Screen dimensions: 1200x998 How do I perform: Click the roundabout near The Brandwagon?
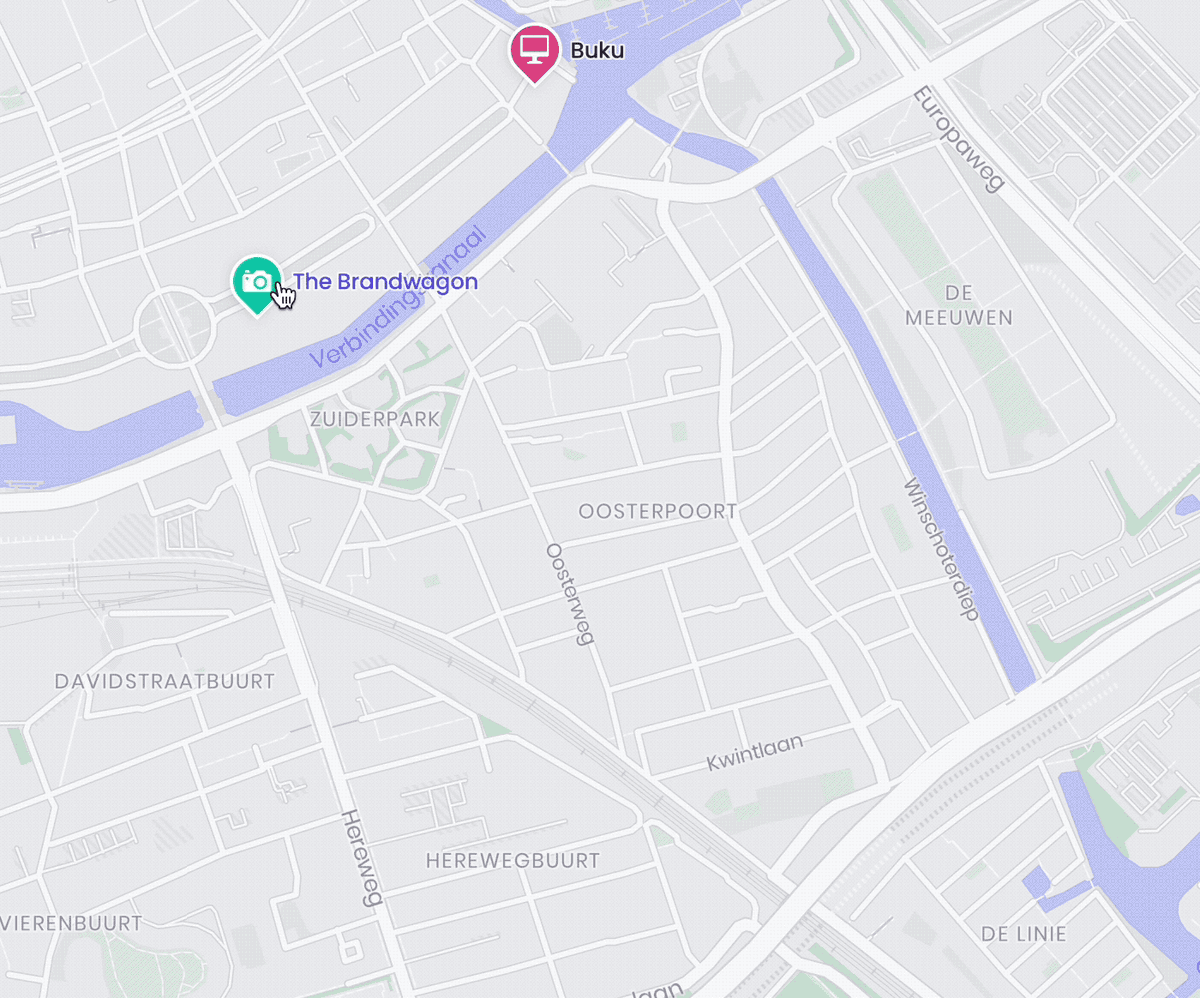(173, 327)
